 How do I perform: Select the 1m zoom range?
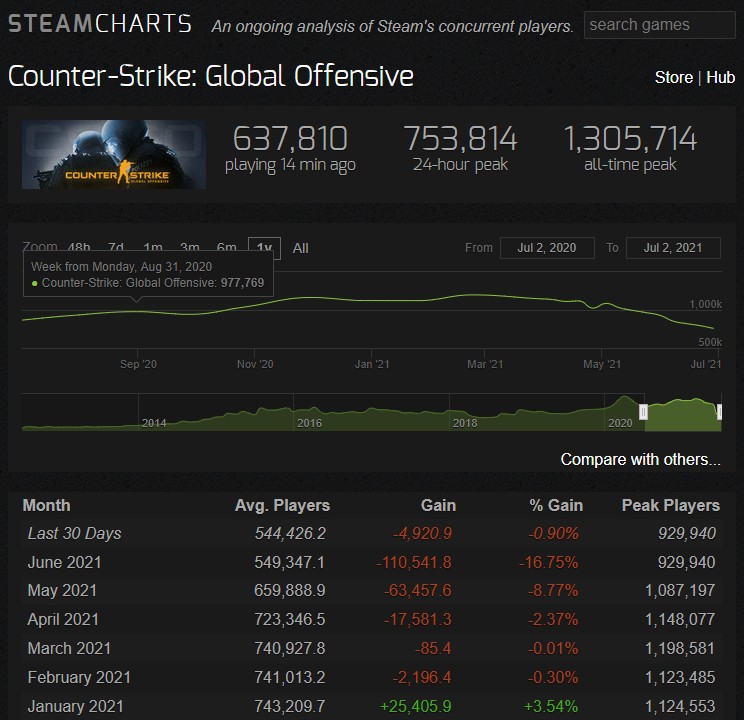tap(153, 248)
